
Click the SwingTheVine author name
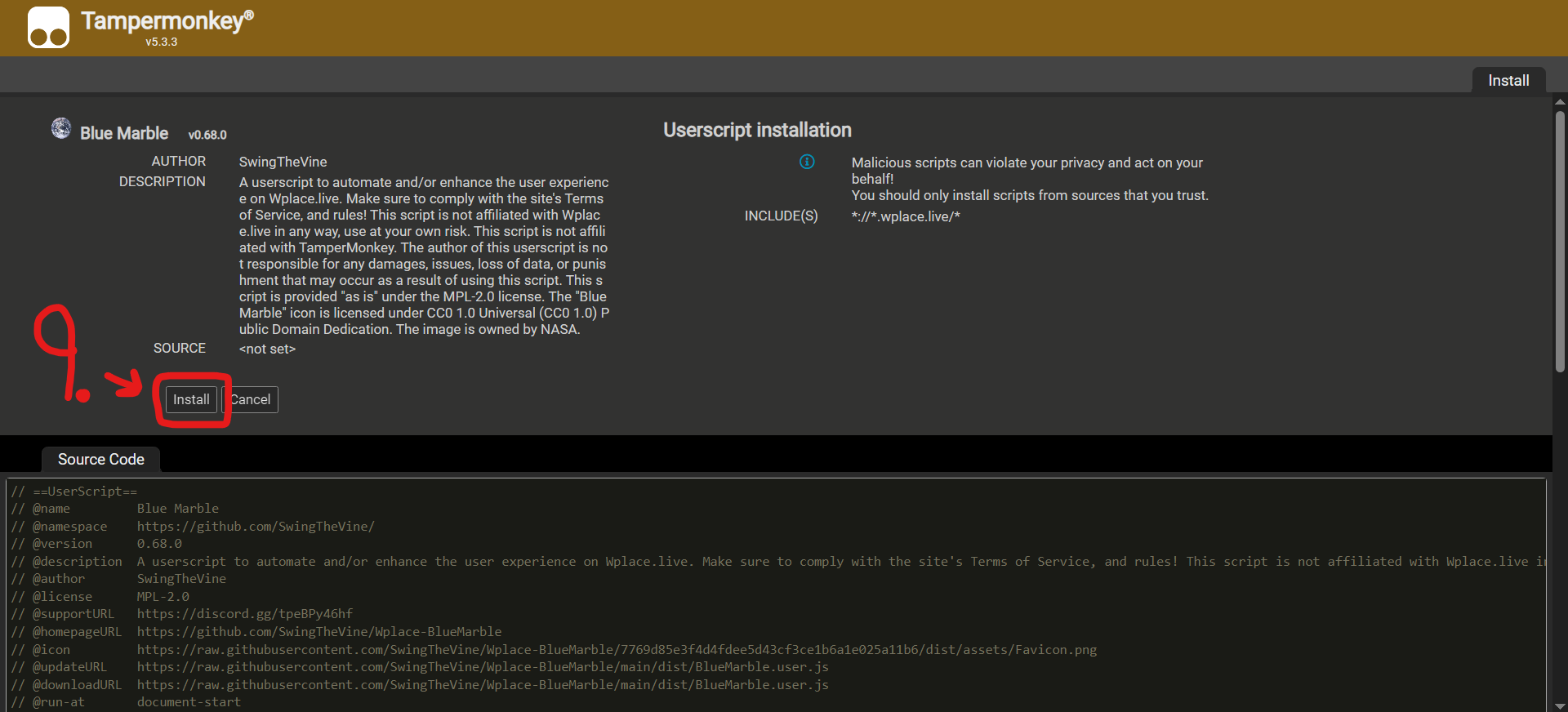283,162
